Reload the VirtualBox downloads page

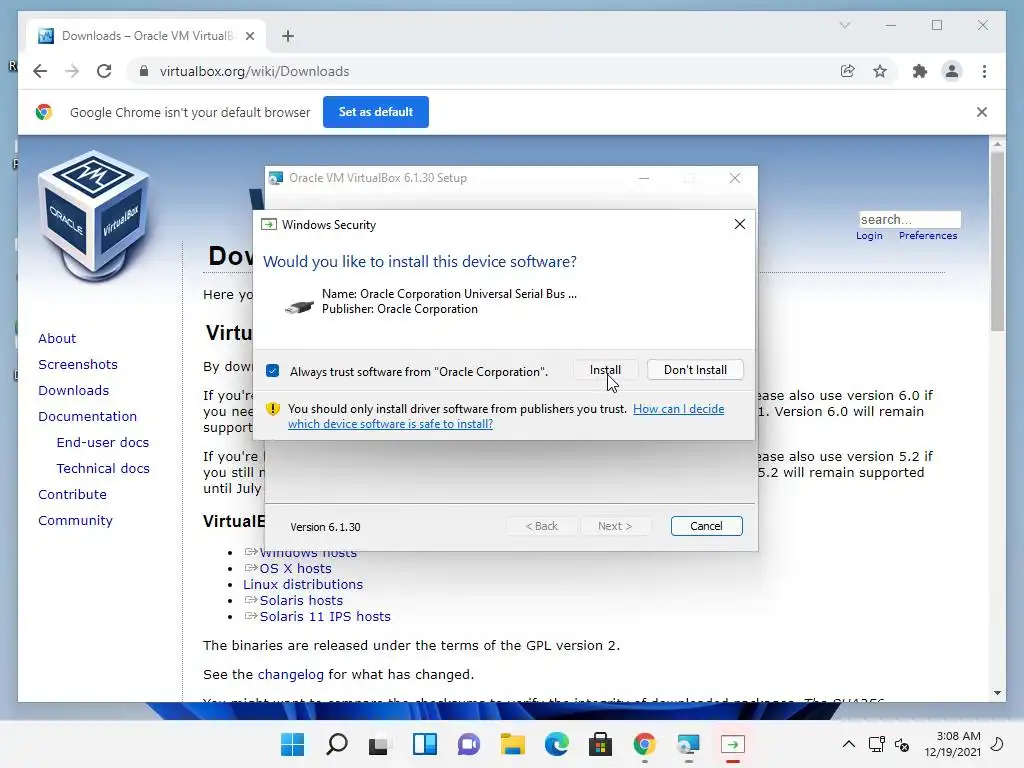click(x=104, y=71)
